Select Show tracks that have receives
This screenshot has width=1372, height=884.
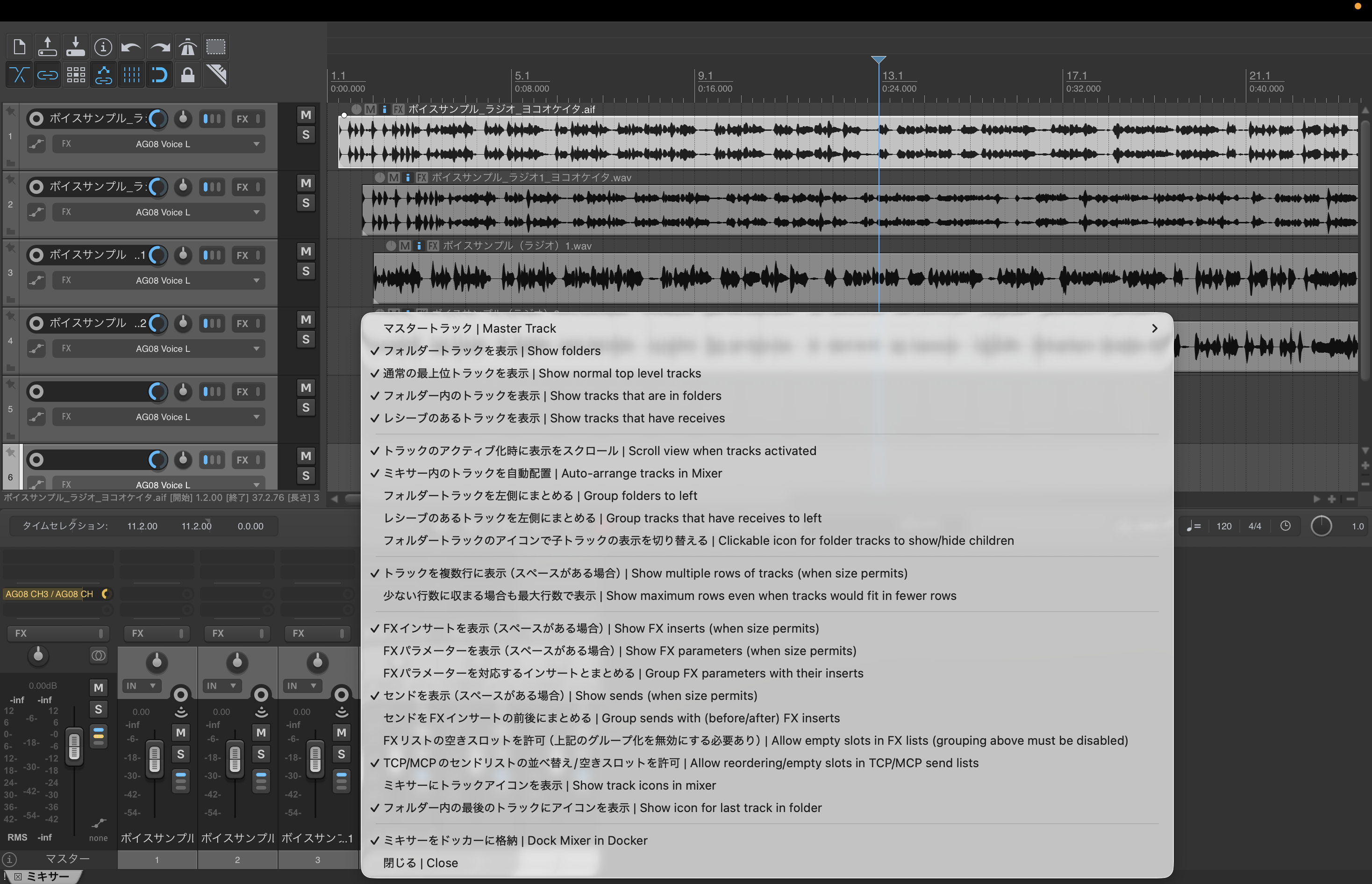766,418
